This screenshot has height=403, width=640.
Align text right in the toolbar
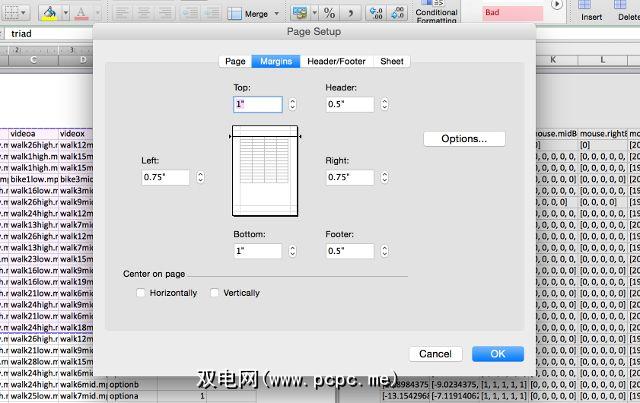pos(165,13)
